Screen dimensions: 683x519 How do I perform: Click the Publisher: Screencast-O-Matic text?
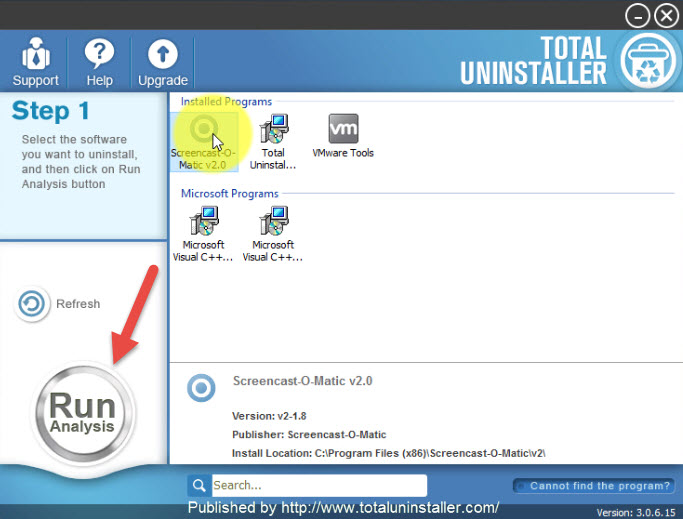click(309, 434)
